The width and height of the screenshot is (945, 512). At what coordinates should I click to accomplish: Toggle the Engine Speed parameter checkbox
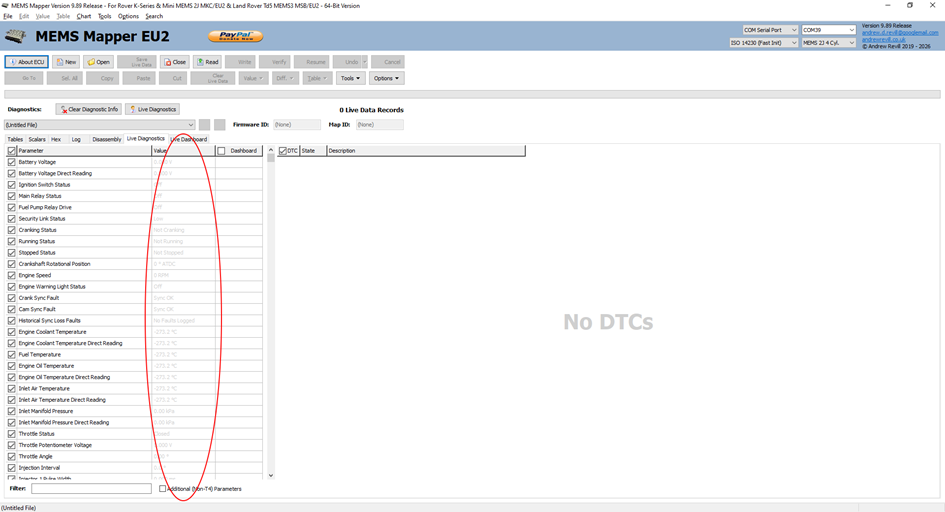(12, 275)
